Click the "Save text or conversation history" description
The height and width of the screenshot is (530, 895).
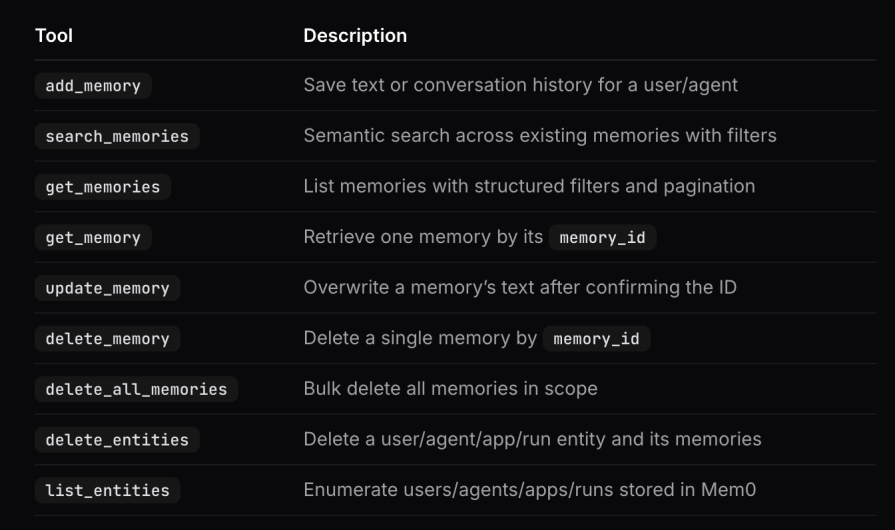pyautogui.click(x=520, y=85)
